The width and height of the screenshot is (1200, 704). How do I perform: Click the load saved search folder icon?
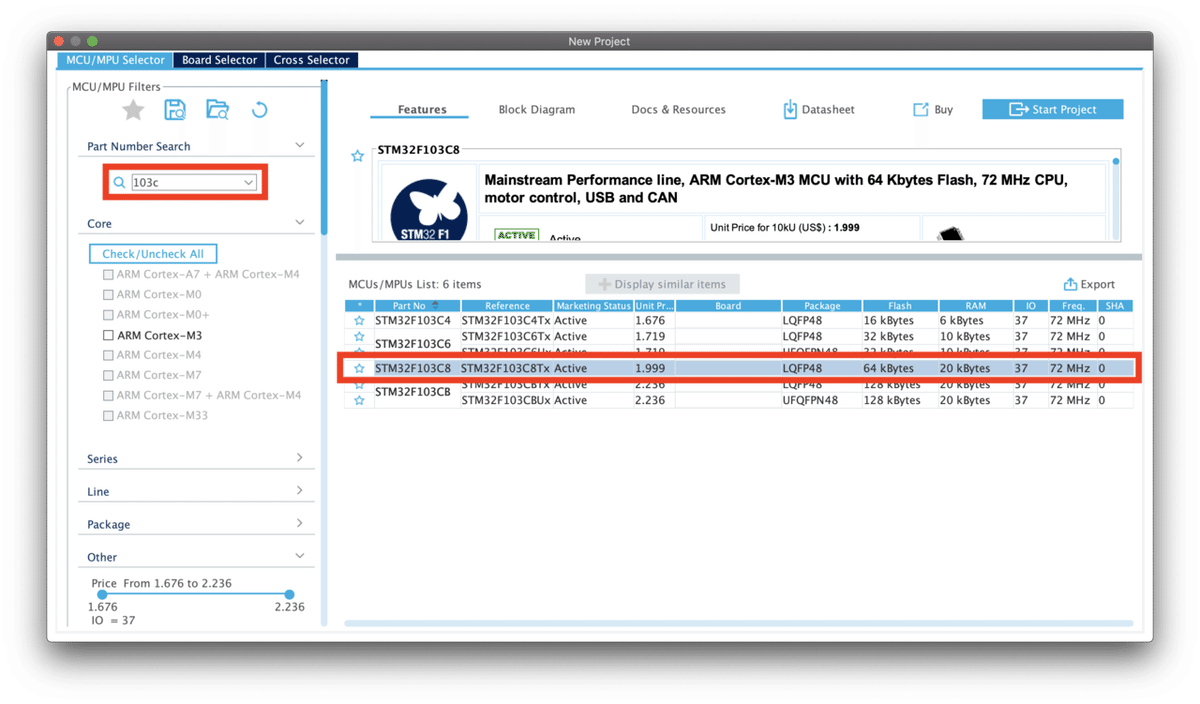217,110
